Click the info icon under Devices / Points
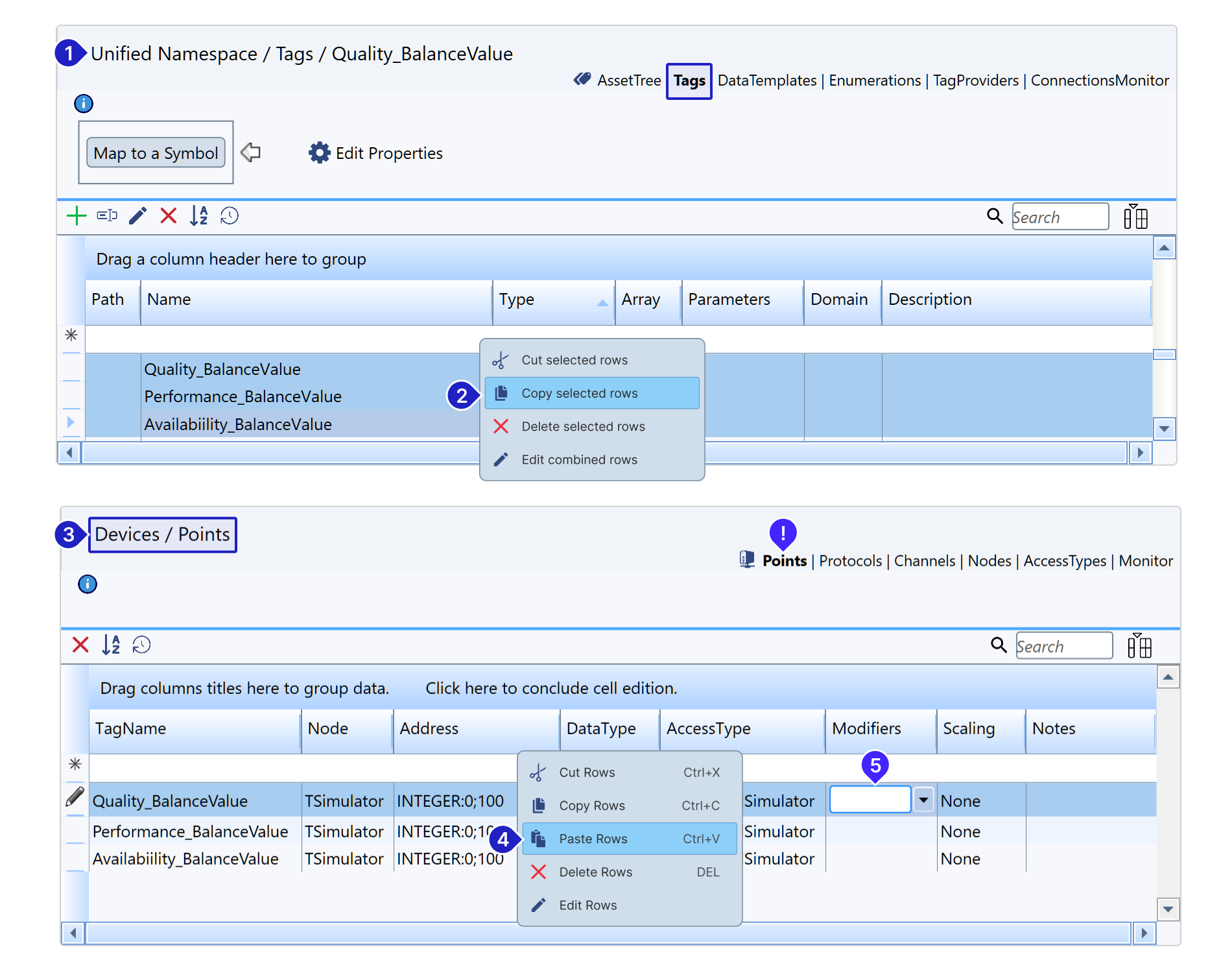Screen dimensions: 1232x971 click(x=88, y=584)
